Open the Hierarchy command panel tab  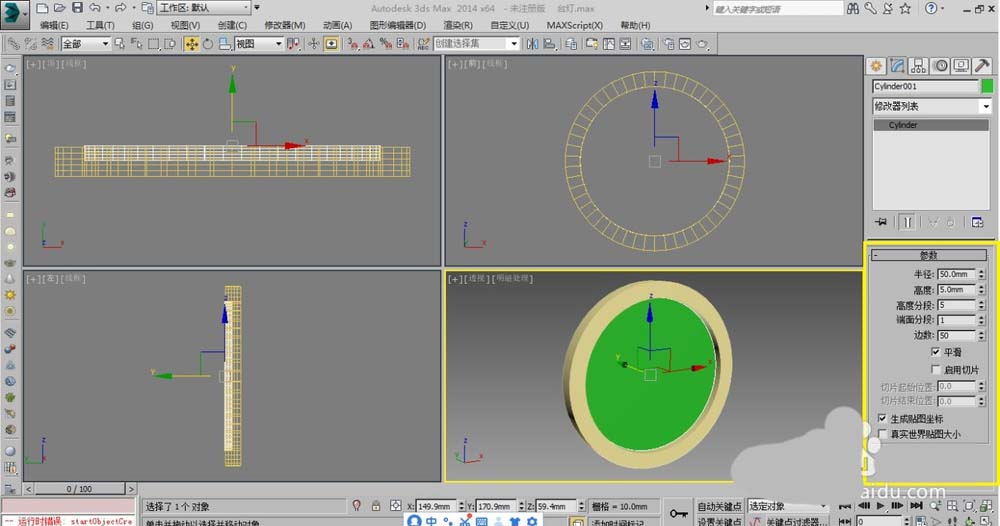click(918, 66)
